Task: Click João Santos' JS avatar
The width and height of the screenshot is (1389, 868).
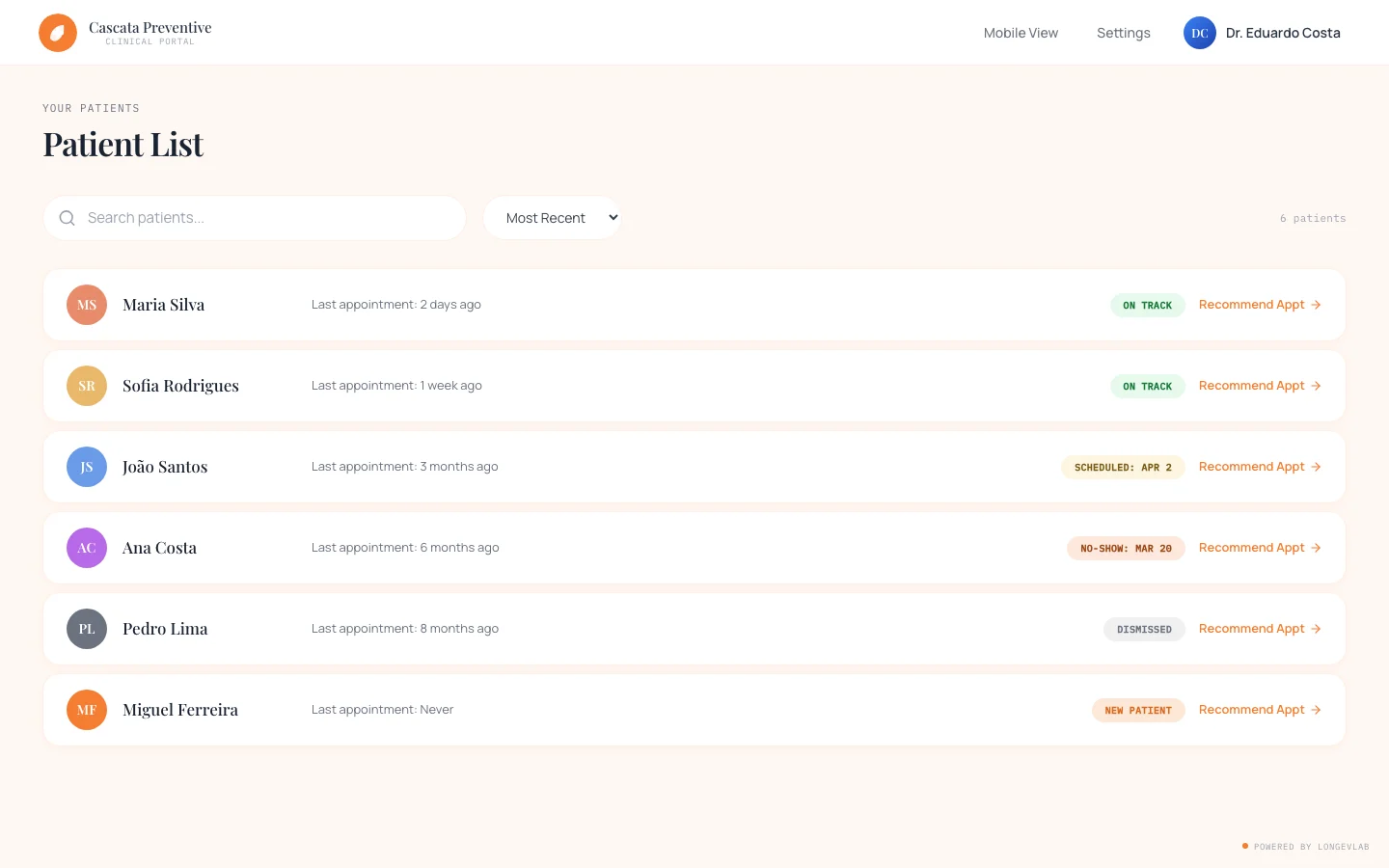Action: [87, 467]
